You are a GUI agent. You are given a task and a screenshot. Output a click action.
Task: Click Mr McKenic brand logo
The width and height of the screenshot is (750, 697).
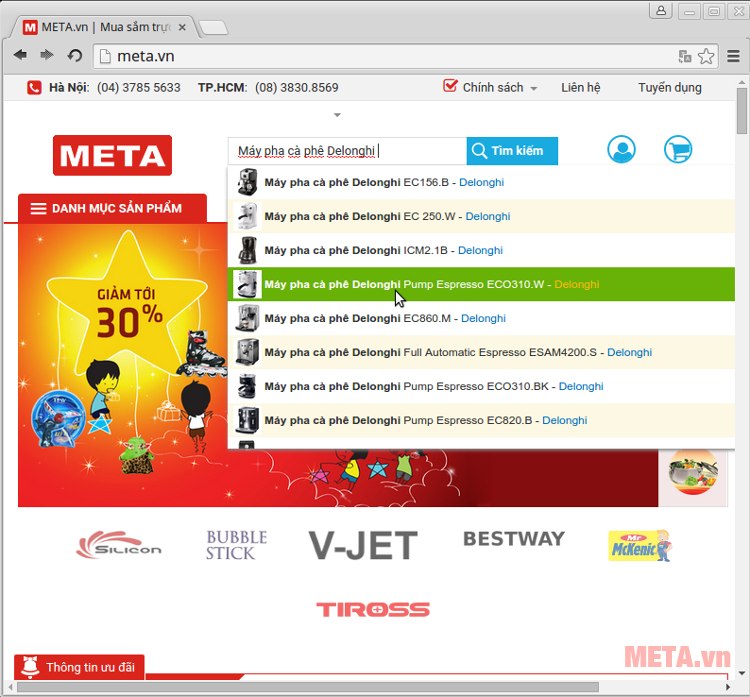point(640,545)
